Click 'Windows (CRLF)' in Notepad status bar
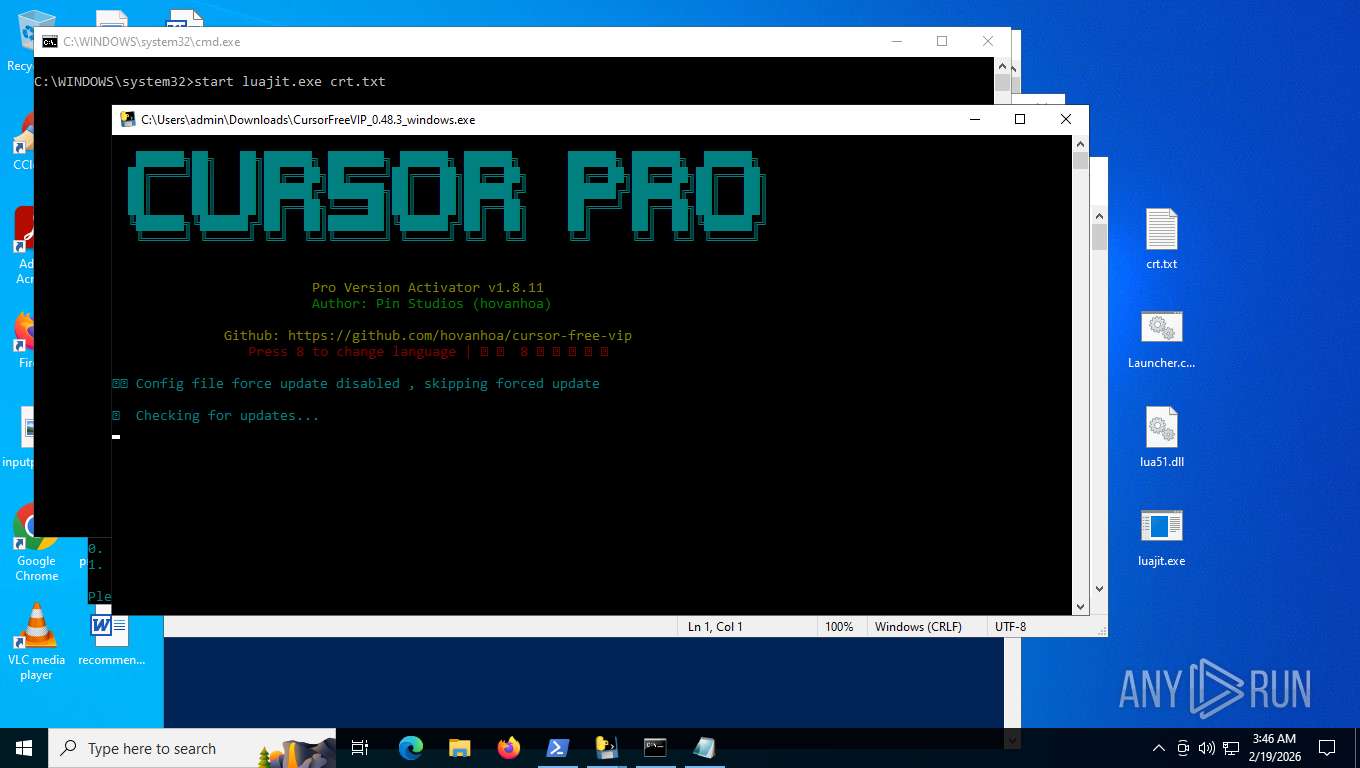1360x768 pixels. click(x=918, y=627)
